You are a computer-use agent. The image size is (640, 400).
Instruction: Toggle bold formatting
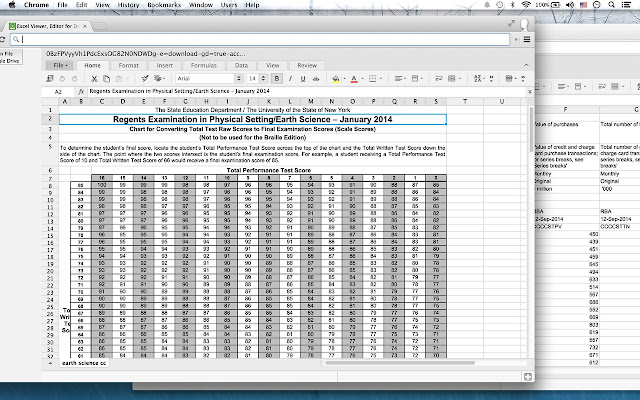pyautogui.click(x=277, y=78)
